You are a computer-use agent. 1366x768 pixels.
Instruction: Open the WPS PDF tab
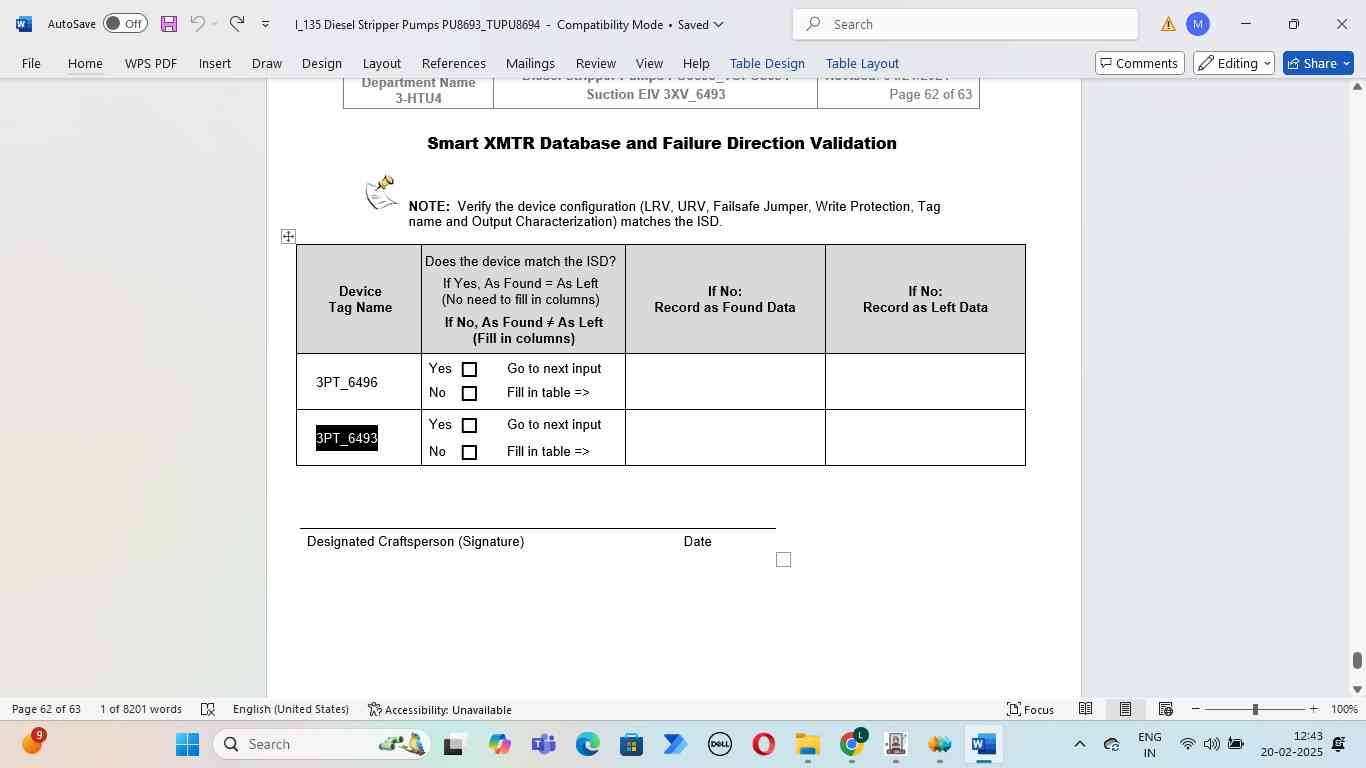click(x=151, y=63)
